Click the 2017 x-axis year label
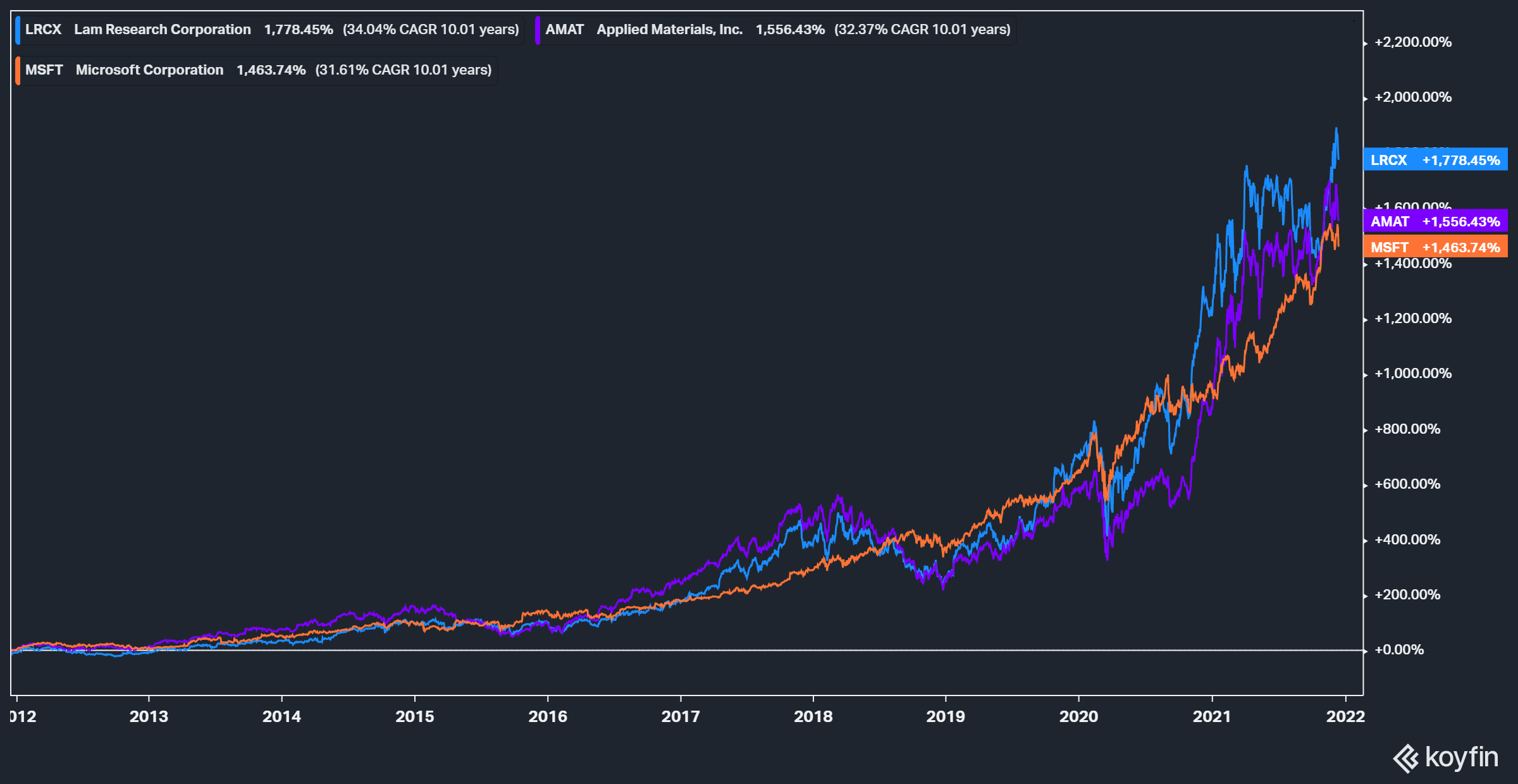 coord(681,716)
